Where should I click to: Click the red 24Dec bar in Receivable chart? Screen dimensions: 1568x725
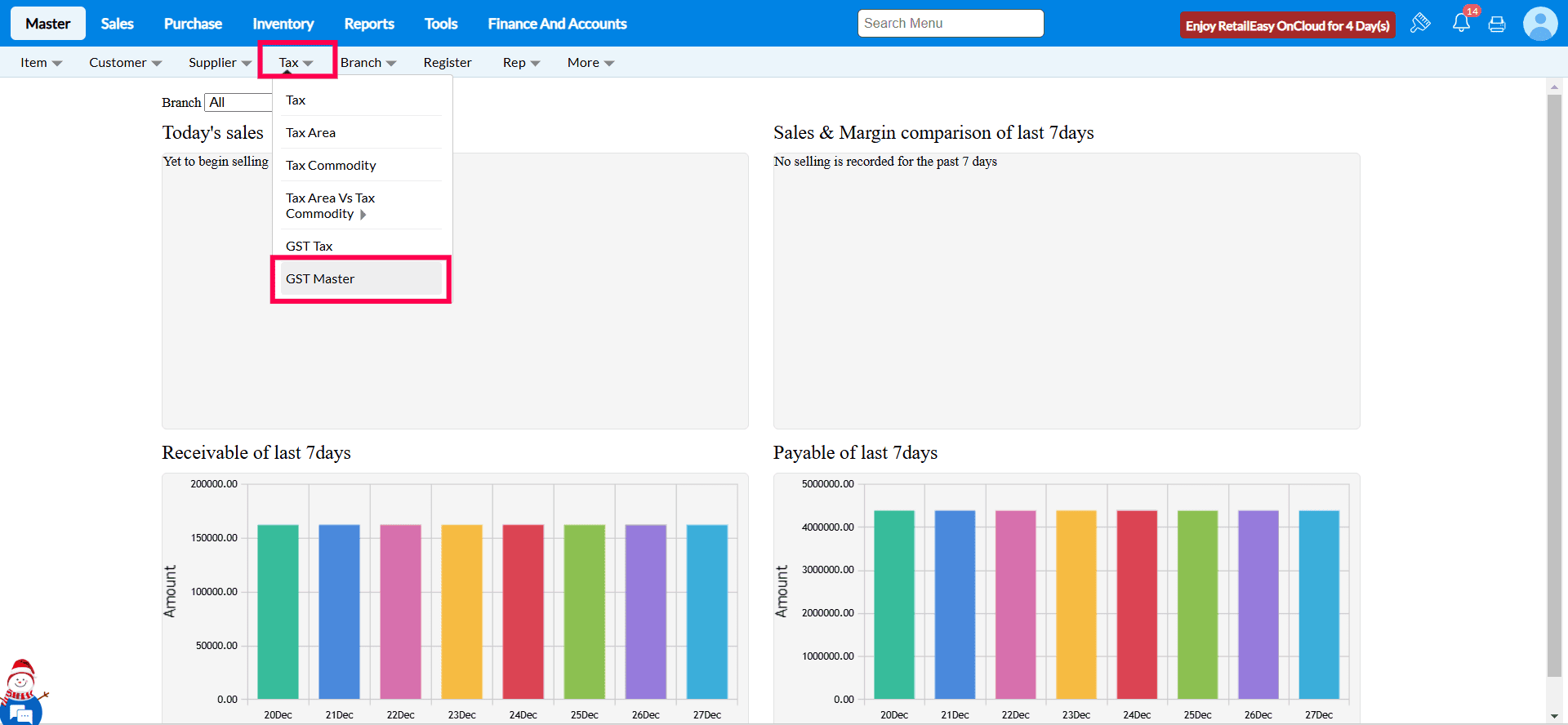523,611
